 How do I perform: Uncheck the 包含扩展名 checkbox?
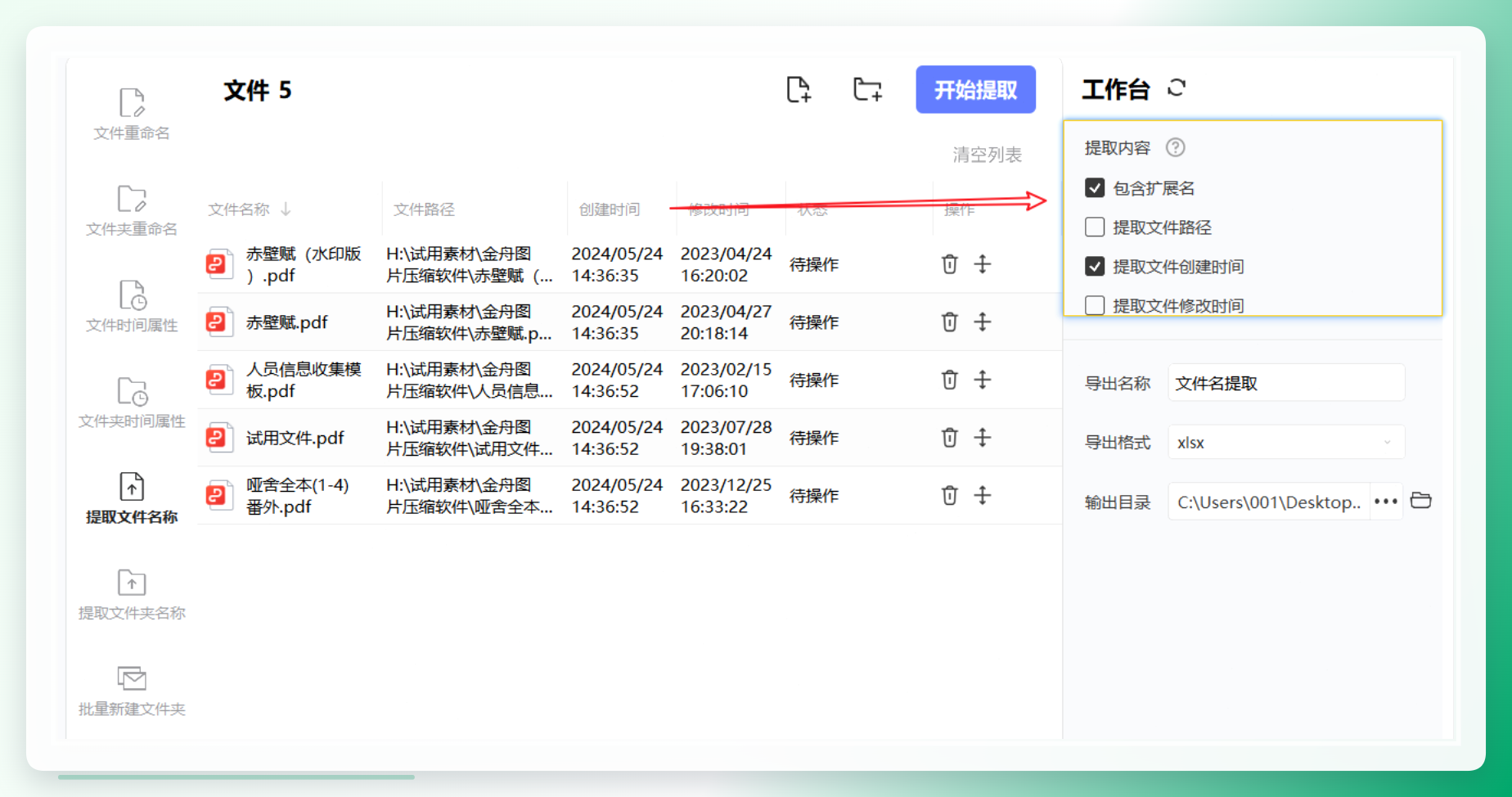1095,188
